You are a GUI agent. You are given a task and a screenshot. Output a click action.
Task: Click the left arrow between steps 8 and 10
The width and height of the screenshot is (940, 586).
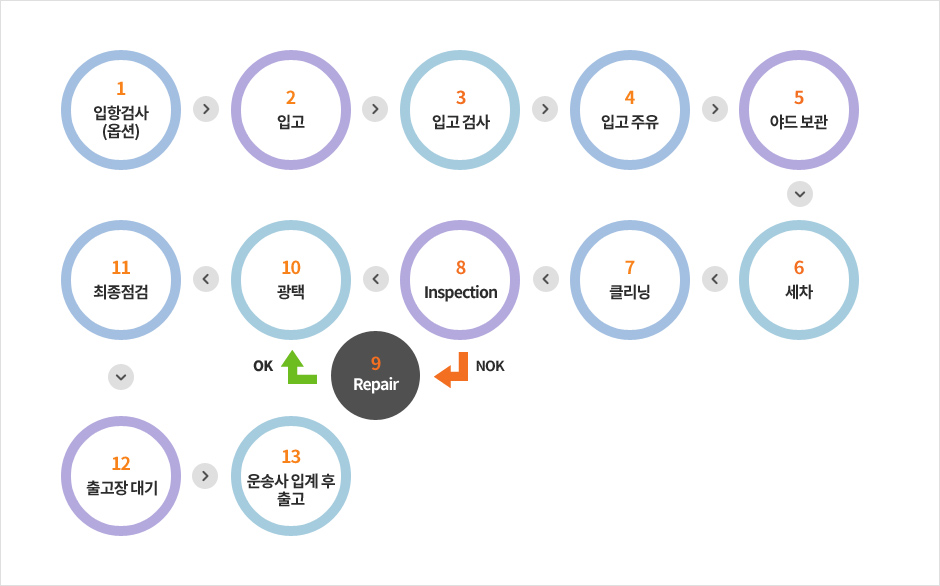(x=375, y=279)
